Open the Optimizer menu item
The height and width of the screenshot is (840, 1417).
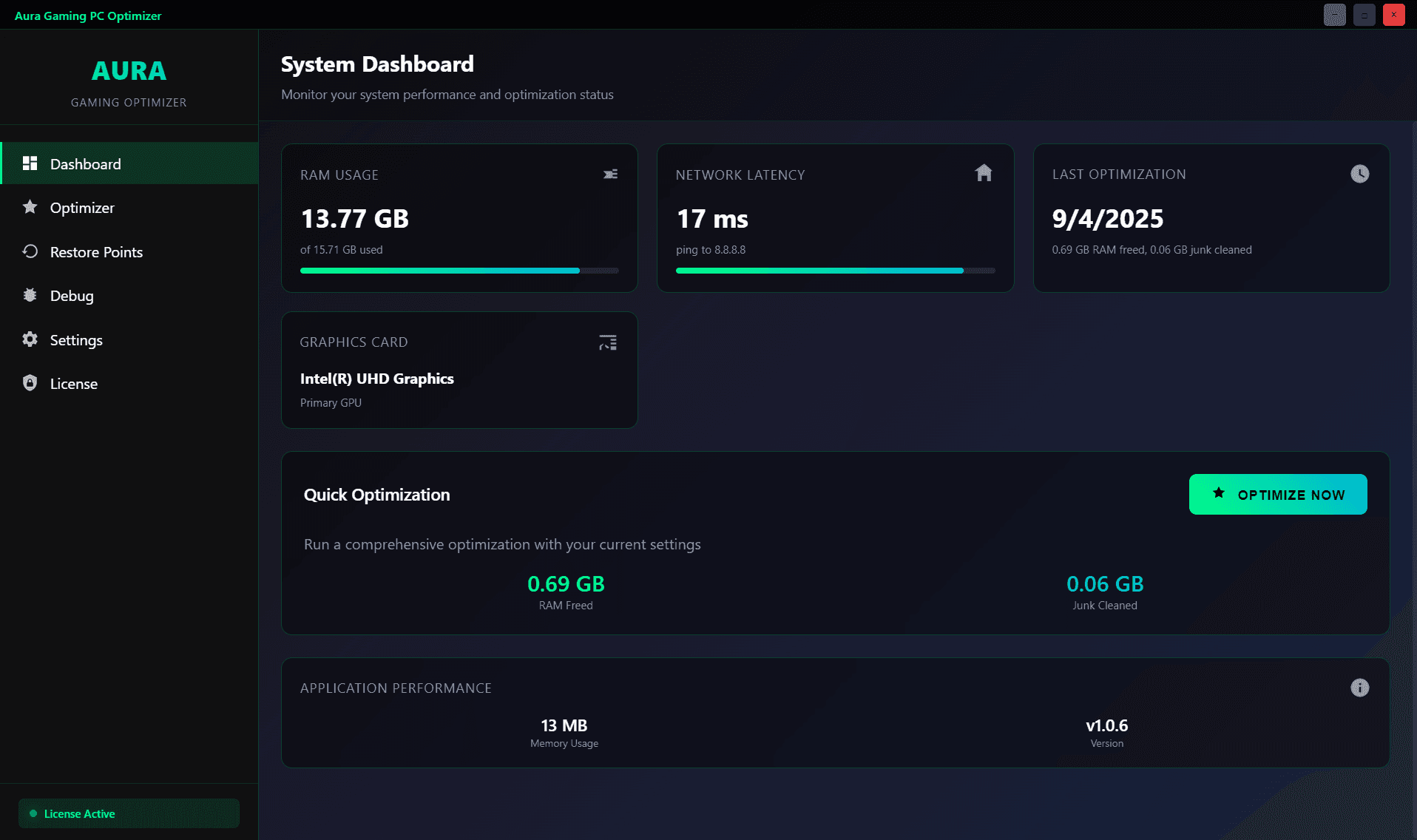pyautogui.click(x=82, y=208)
